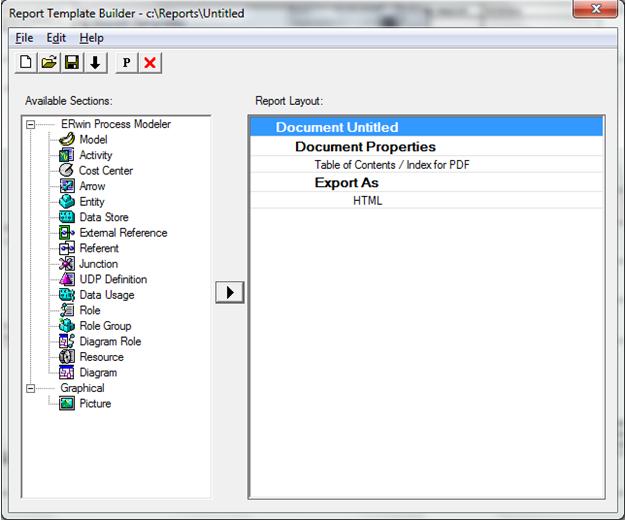The width and height of the screenshot is (626, 521).
Task: Click the P properties toolbar icon
Action: coord(127,63)
